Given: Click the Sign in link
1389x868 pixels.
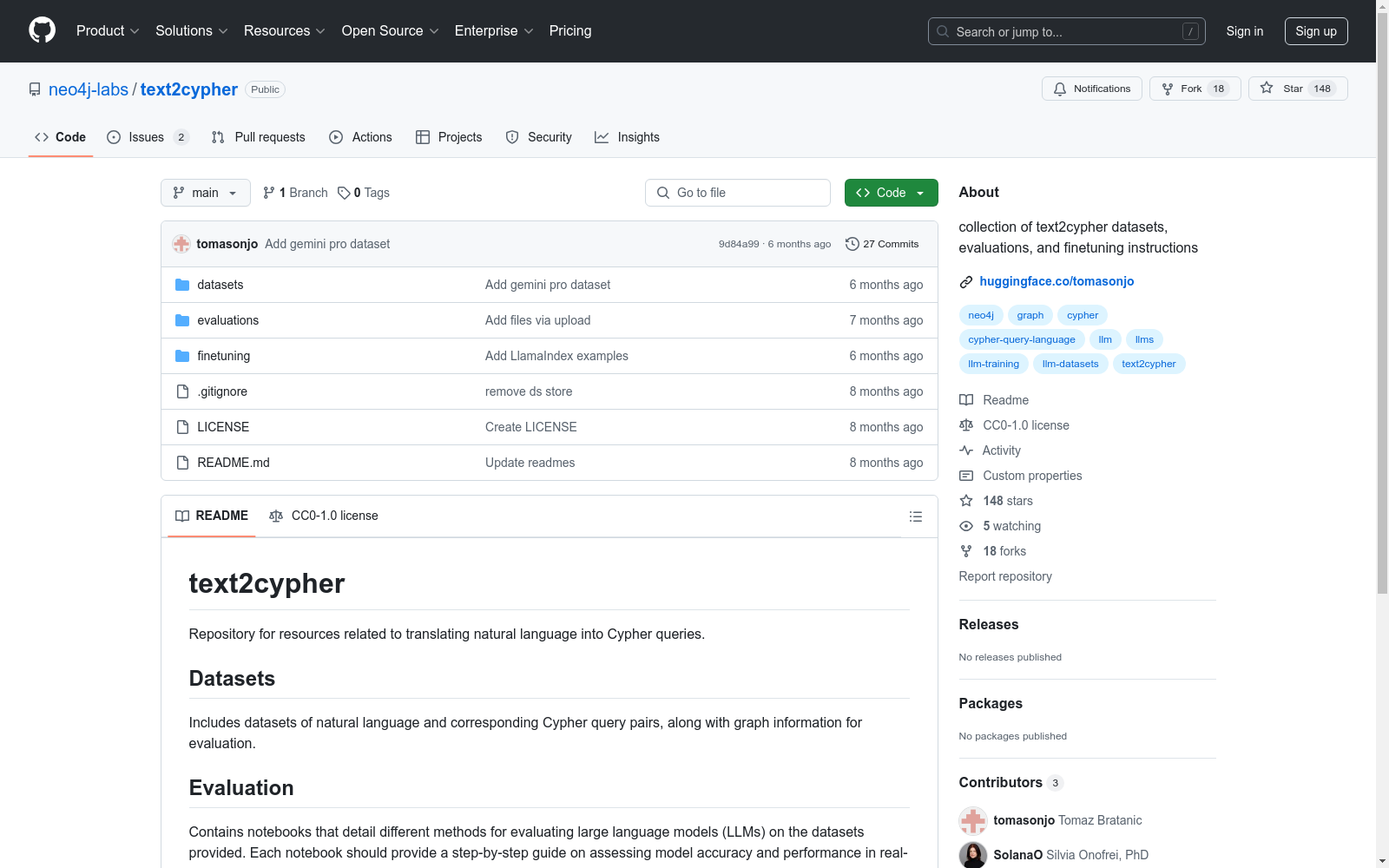Looking at the screenshot, I should point(1245,31).
